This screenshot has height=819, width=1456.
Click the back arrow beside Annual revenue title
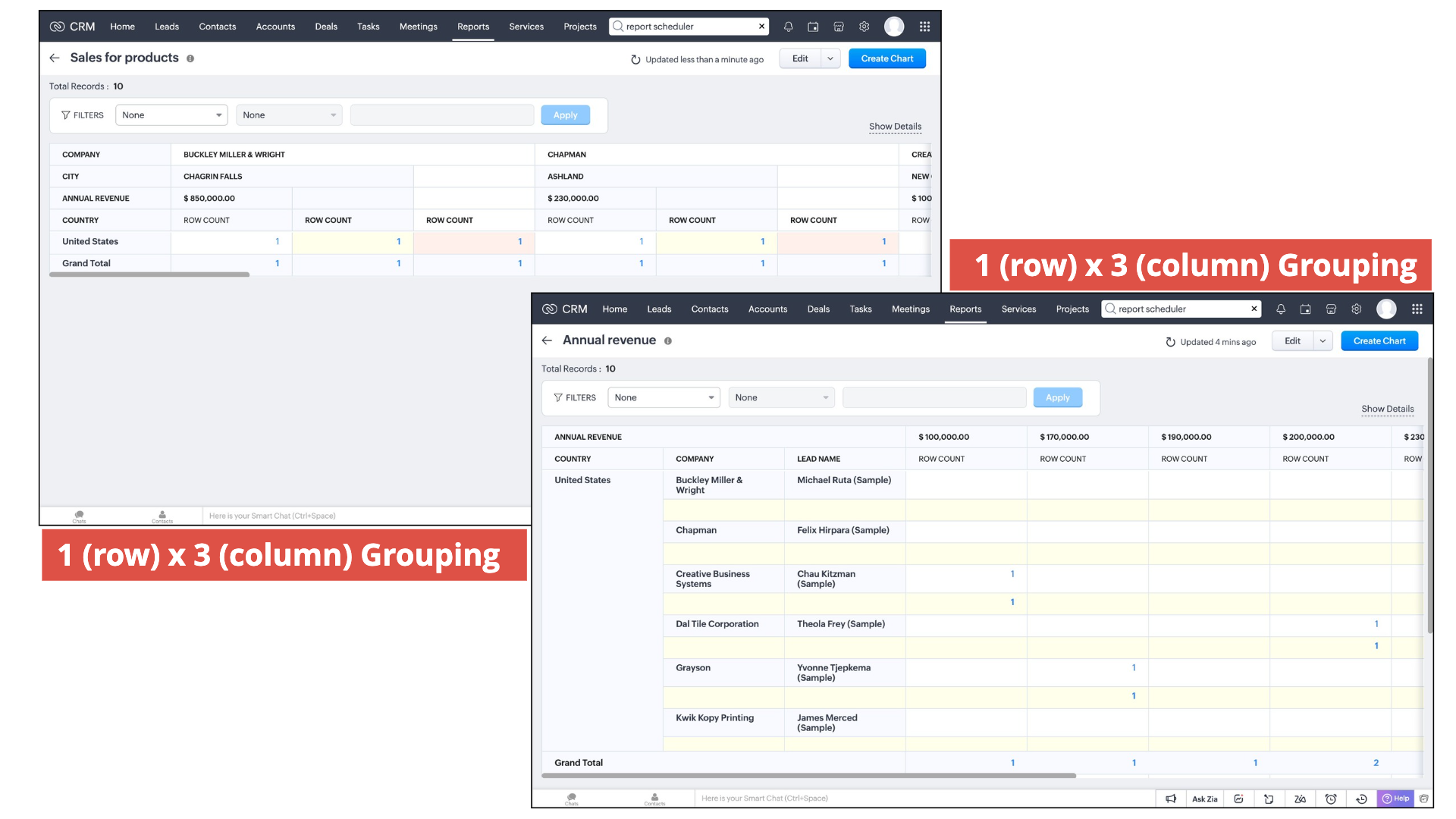[x=547, y=340]
